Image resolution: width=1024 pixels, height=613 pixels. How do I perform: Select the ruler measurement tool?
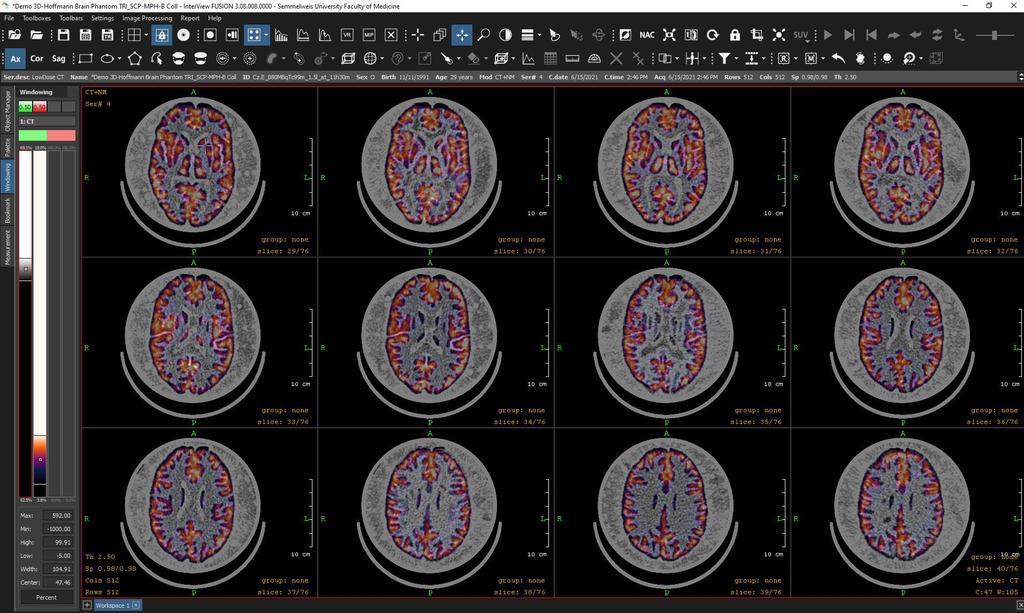572,58
